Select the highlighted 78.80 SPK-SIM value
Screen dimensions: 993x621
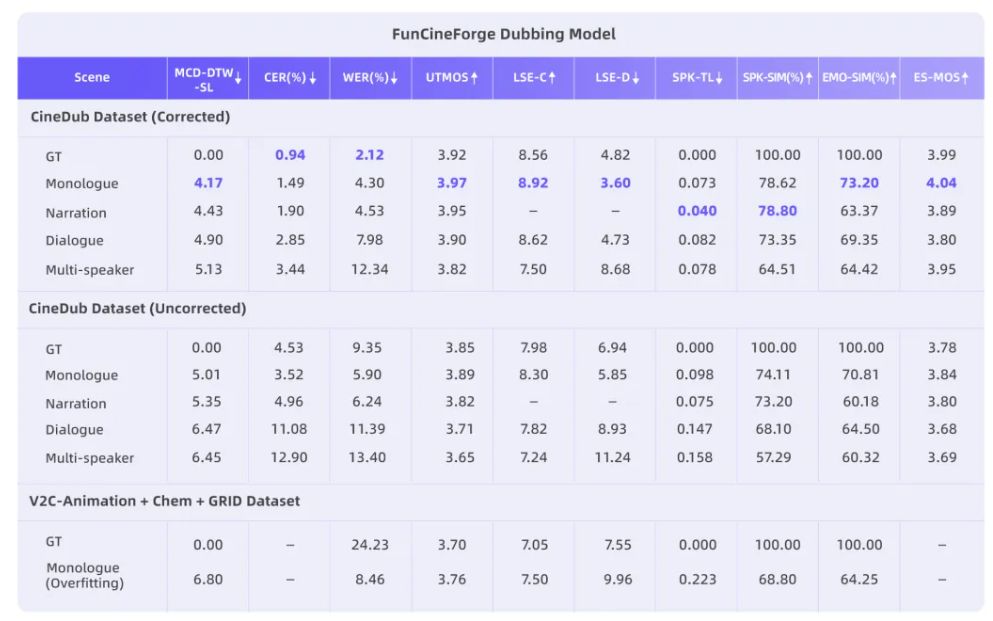coord(777,211)
